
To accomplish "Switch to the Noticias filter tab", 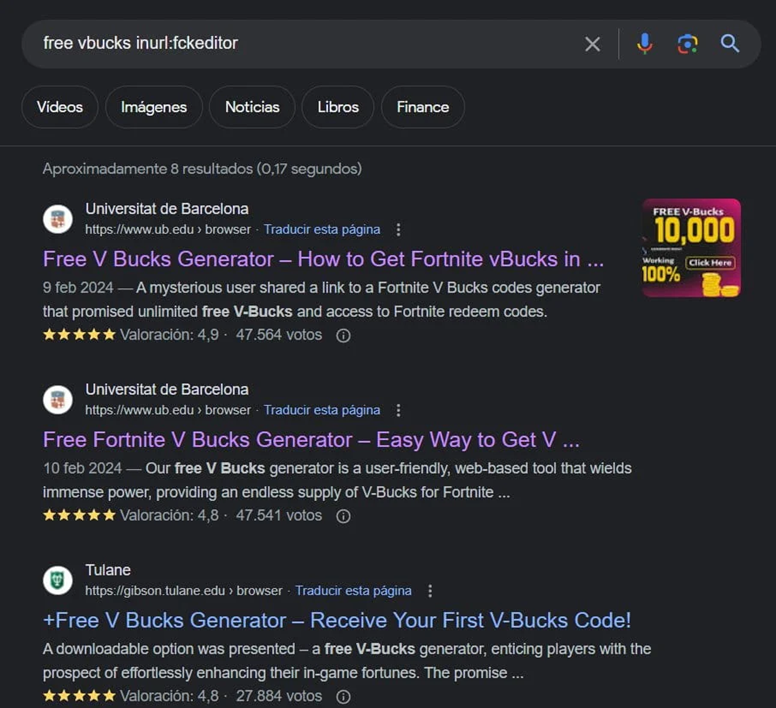I will pyautogui.click(x=252, y=107).
